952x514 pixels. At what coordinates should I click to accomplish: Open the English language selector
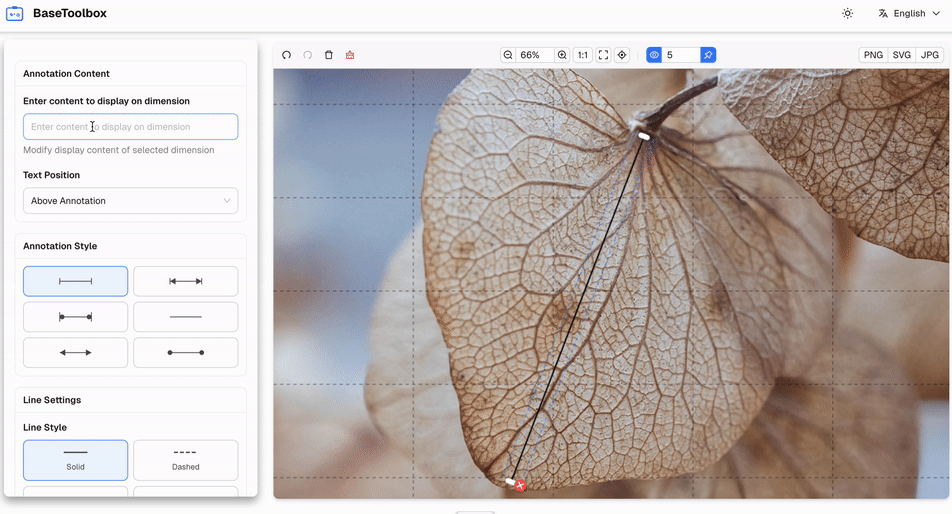pyautogui.click(x=908, y=14)
